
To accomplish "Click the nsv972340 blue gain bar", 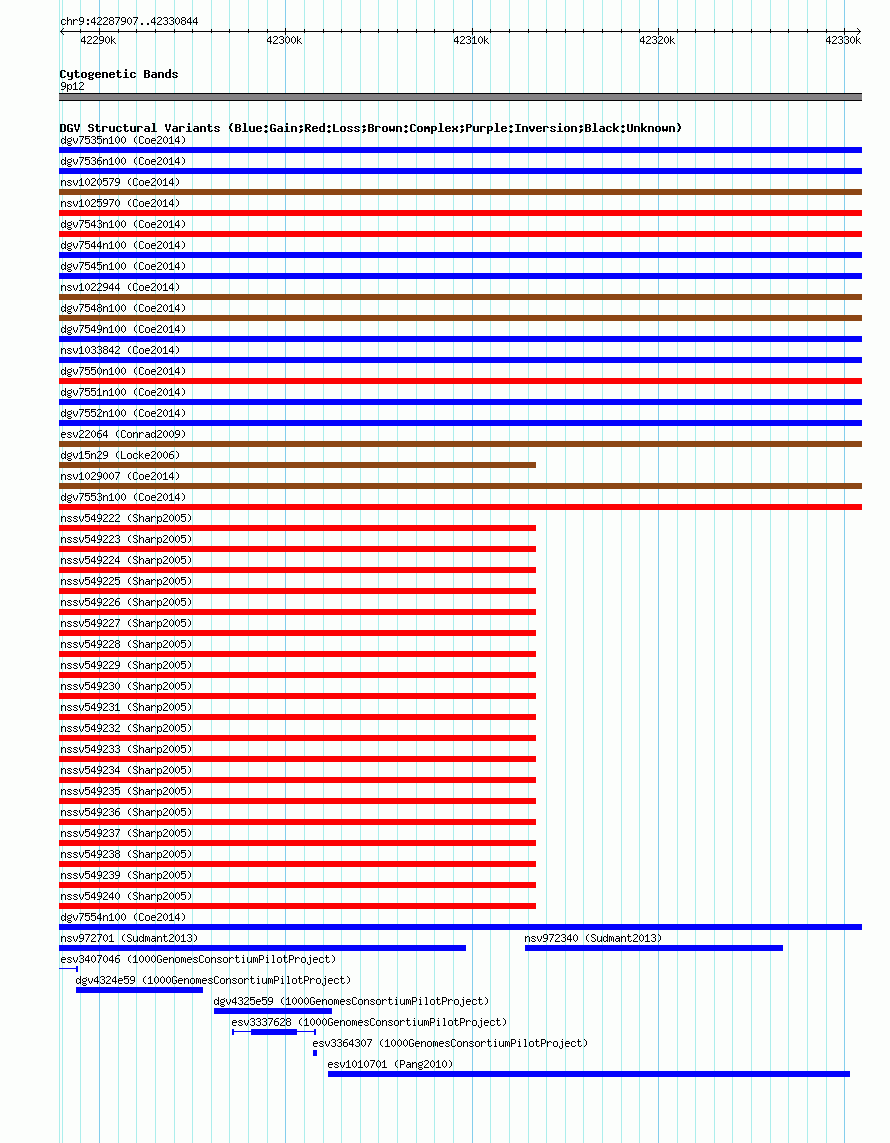I will [654, 948].
